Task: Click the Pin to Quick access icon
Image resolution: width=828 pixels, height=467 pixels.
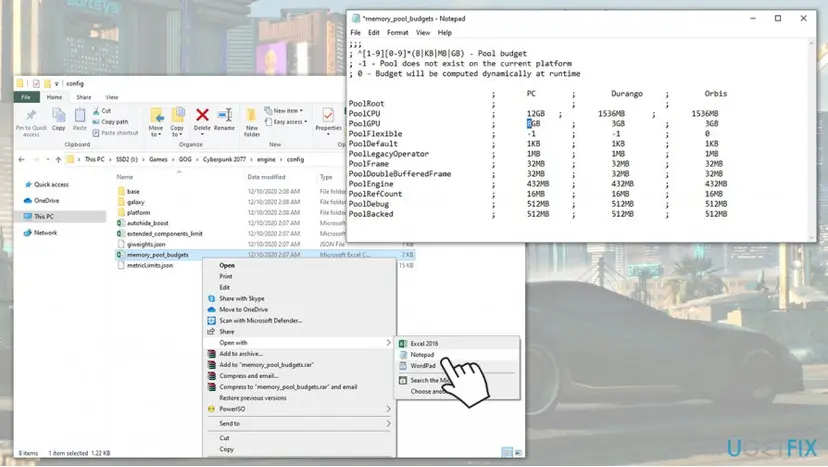Action: click(31, 116)
